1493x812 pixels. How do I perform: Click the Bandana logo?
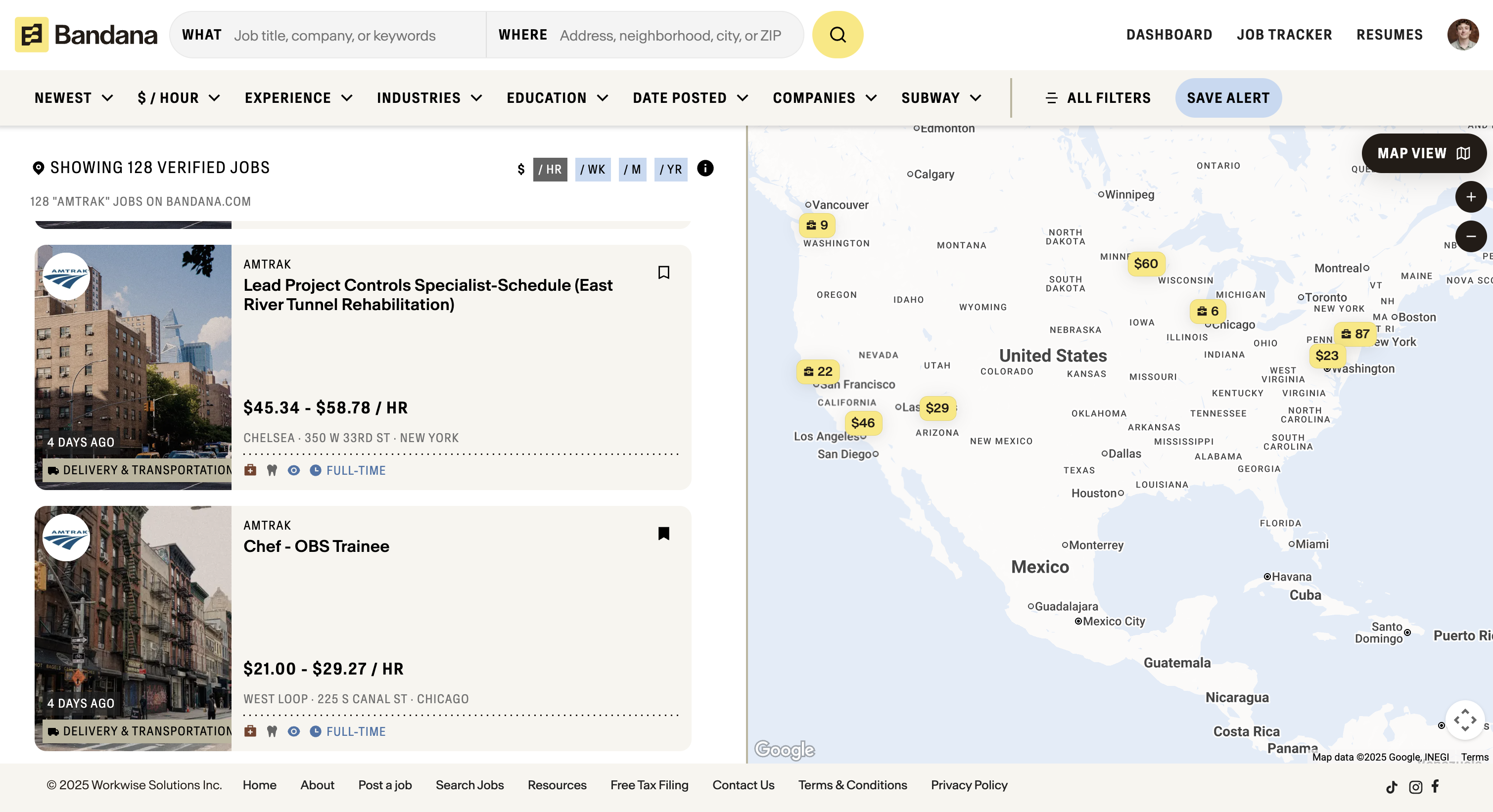point(86,35)
